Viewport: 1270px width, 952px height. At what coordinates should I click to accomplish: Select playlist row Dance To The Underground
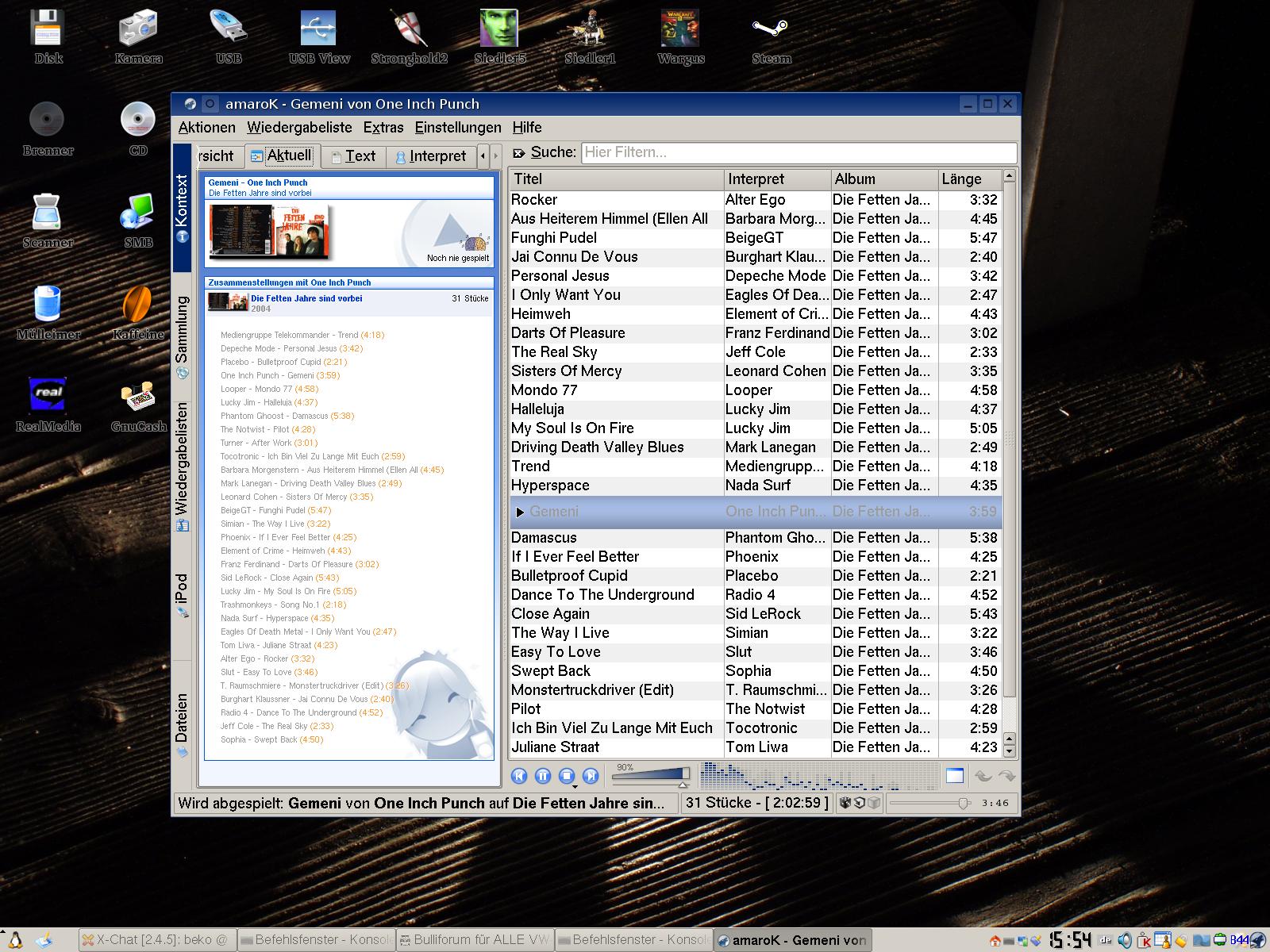coord(755,595)
